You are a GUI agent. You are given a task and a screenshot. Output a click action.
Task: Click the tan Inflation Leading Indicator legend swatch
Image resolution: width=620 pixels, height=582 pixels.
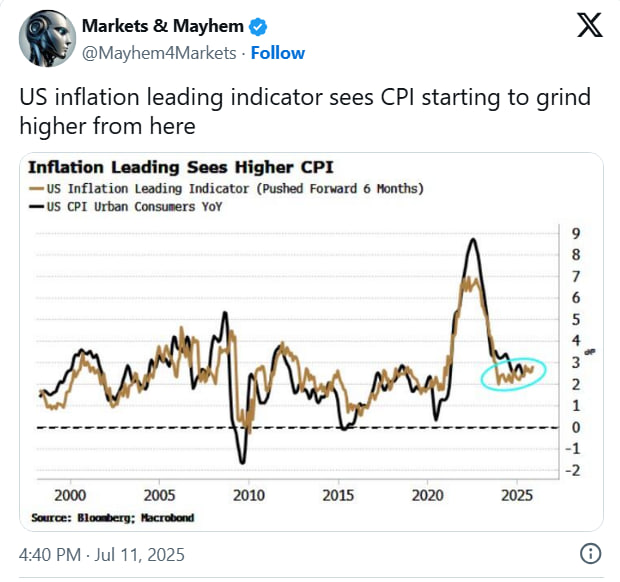click(35, 187)
